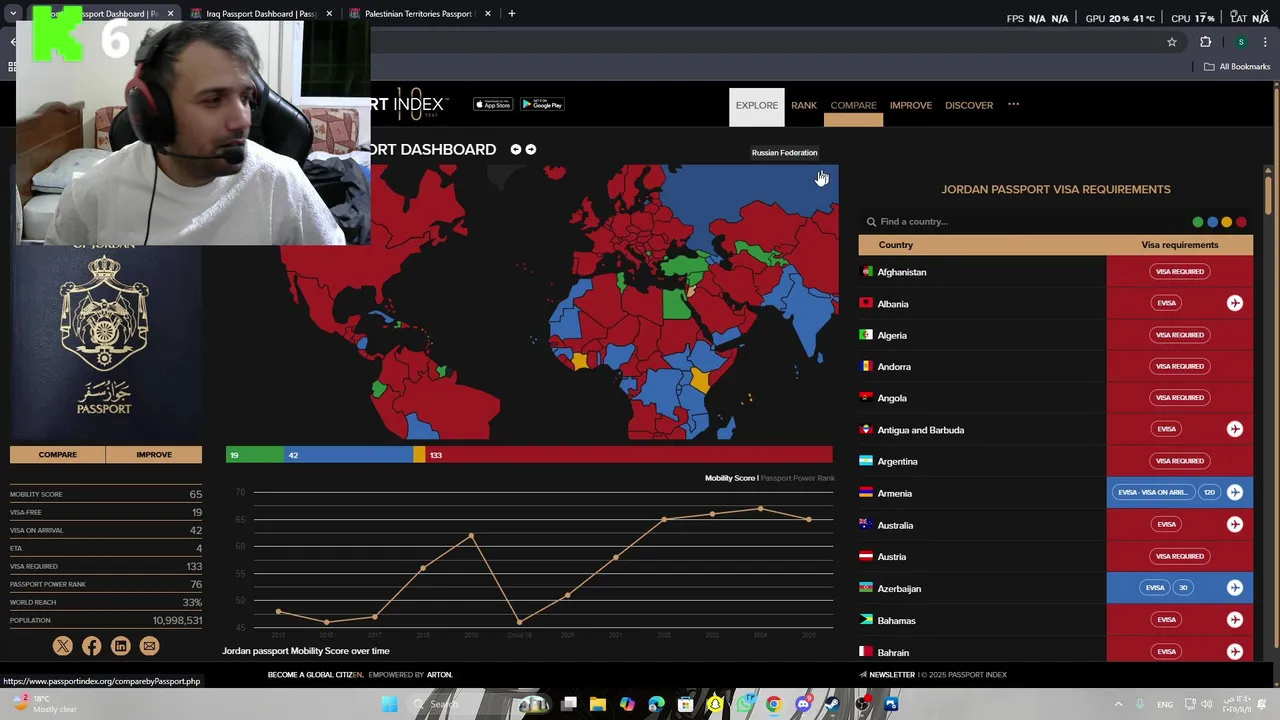Click BECOME A GLOBAL CITIZEN link
The height and width of the screenshot is (720, 1280).
[315, 675]
